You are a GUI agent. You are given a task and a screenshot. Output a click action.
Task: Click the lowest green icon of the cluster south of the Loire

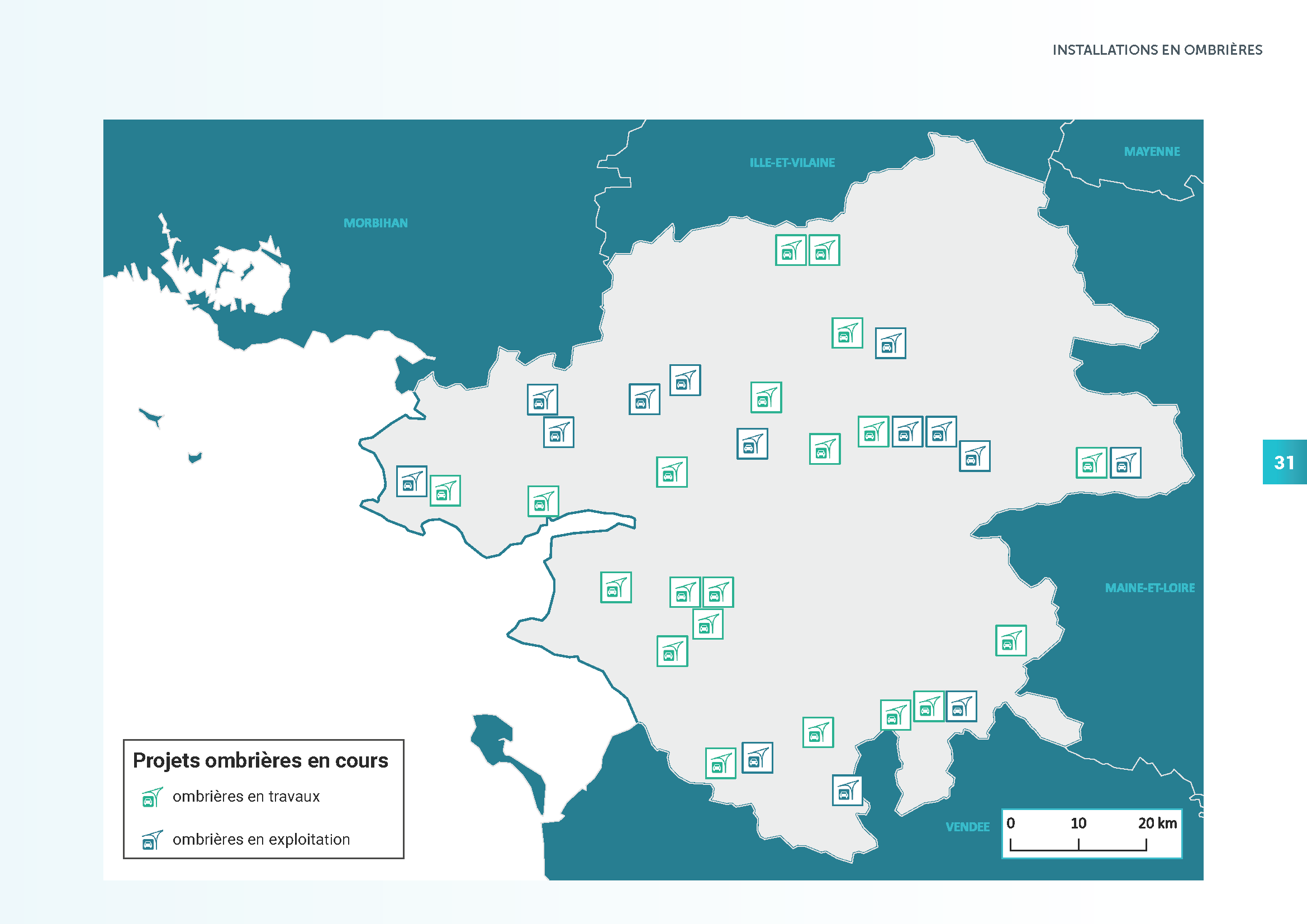coord(672,651)
